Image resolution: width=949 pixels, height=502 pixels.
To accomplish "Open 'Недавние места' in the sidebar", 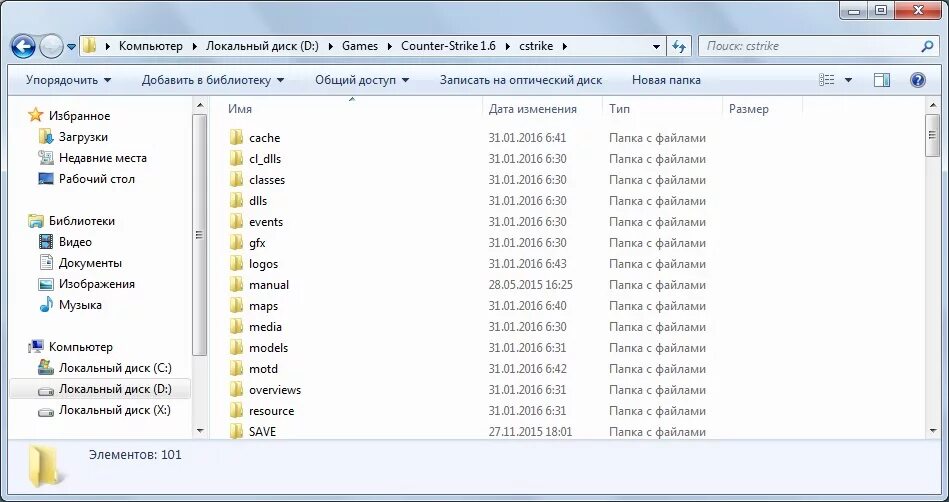I will [x=102, y=158].
